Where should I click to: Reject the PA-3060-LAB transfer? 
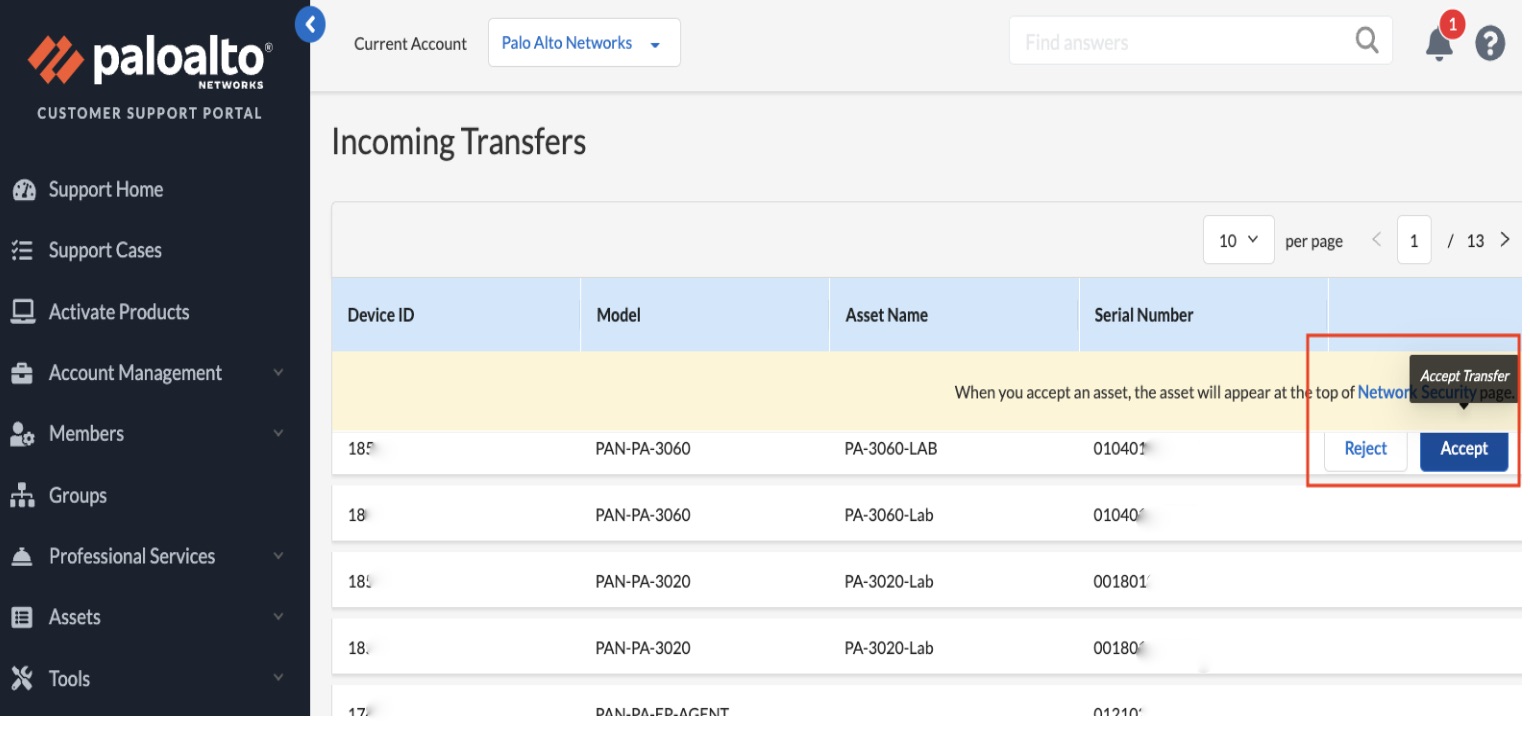coord(1365,449)
